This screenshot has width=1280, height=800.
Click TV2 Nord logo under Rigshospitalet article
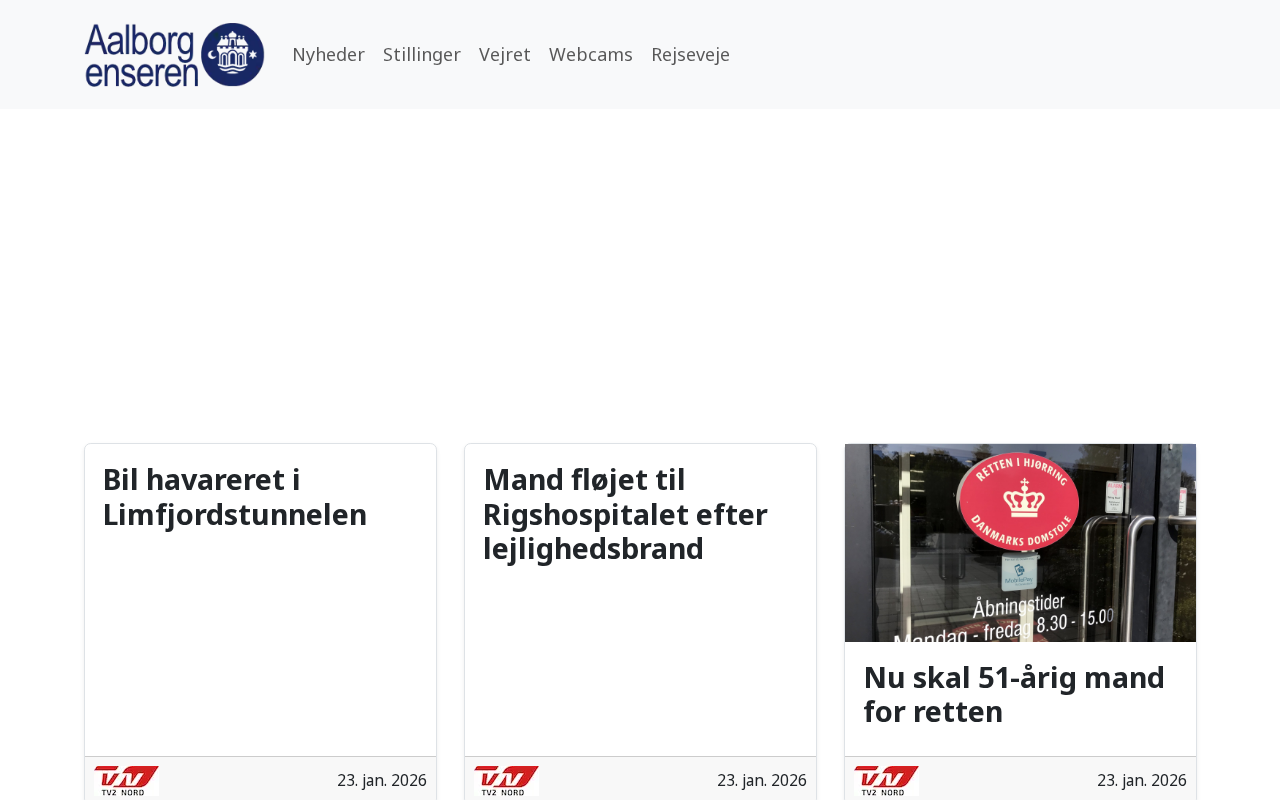tap(507, 781)
